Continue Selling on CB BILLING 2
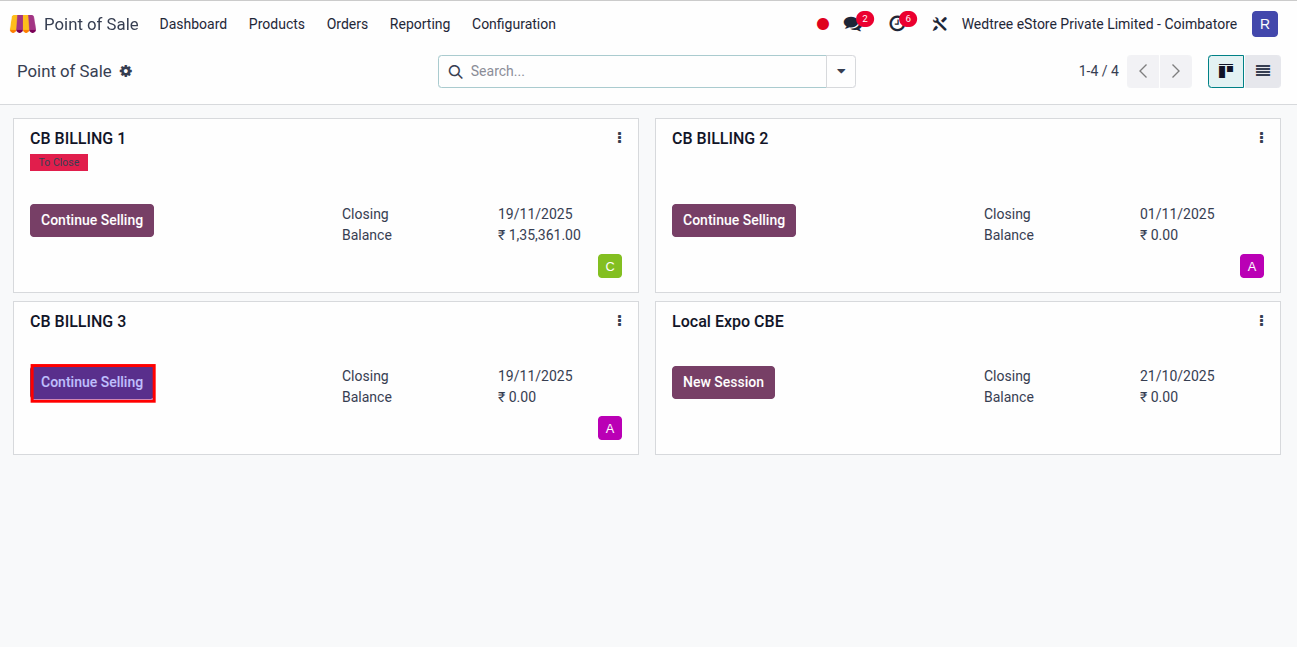The height and width of the screenshot is (647, 1297). (734, 220)
